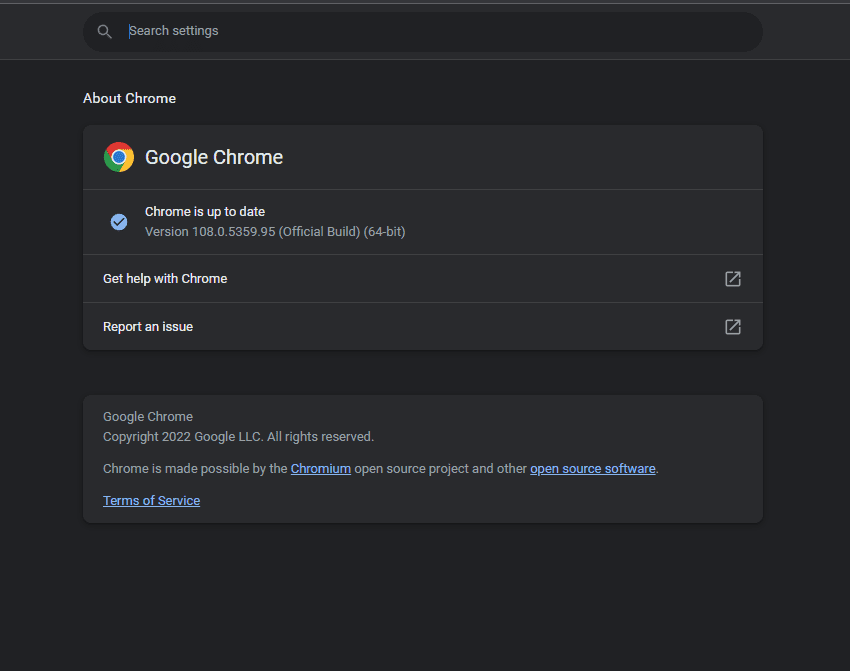The height and width of the screenshot is (671, 850).
Task: Open Terms of Service link
Action: (151, 501)
